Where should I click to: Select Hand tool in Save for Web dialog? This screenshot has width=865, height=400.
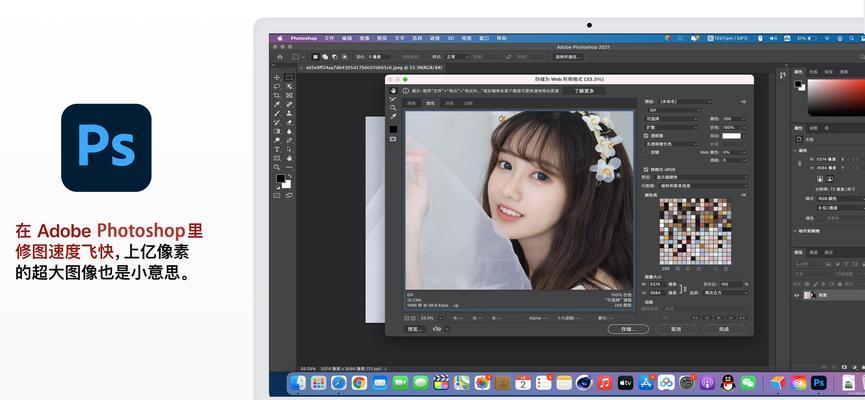[x=393, y=90]
